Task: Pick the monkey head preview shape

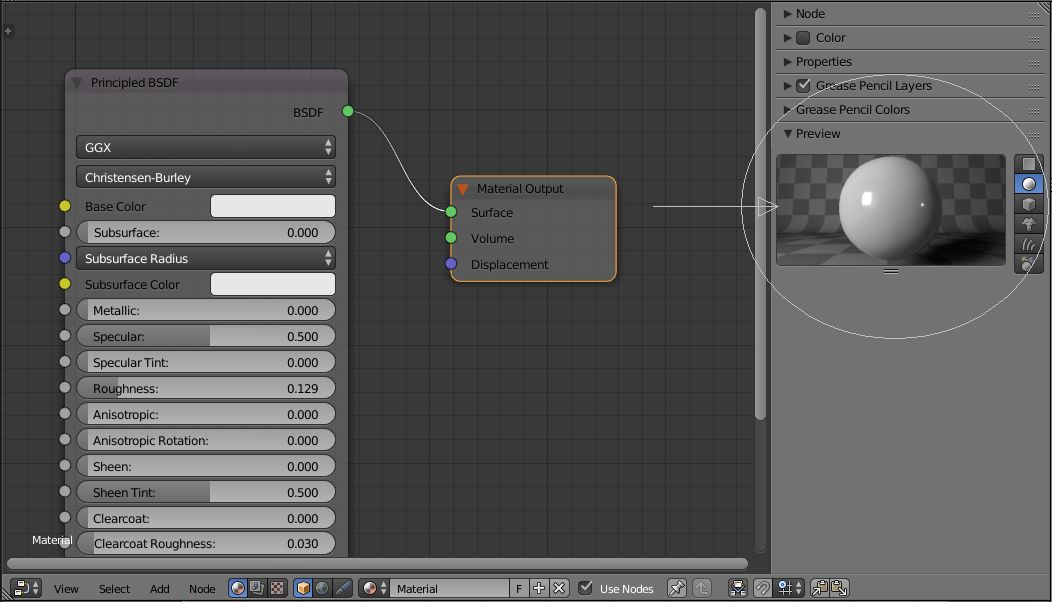Action: tap(1028, 224)
